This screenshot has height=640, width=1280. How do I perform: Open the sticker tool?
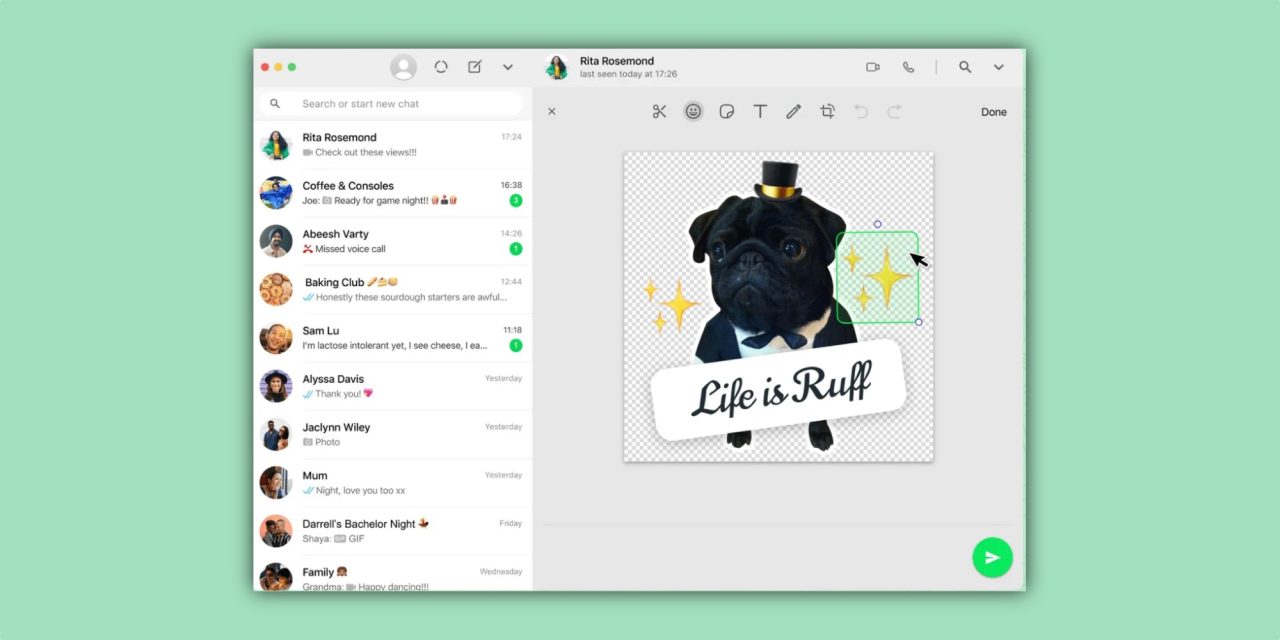(727, 112)
